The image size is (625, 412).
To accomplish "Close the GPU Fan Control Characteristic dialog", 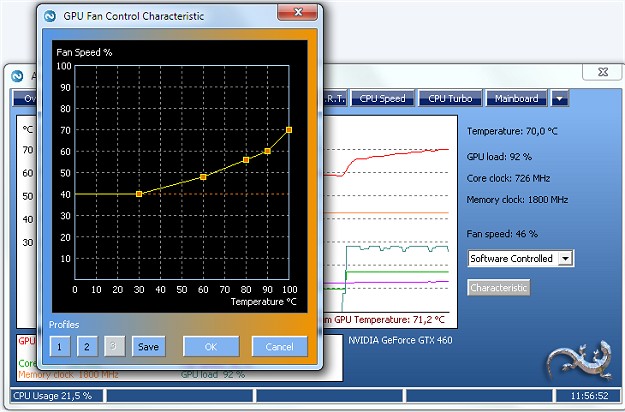I will click(x=297, y=12).
